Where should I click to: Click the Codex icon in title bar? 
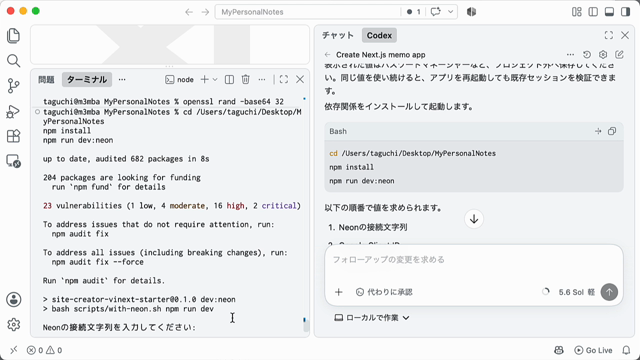click(x=471, y=12)
